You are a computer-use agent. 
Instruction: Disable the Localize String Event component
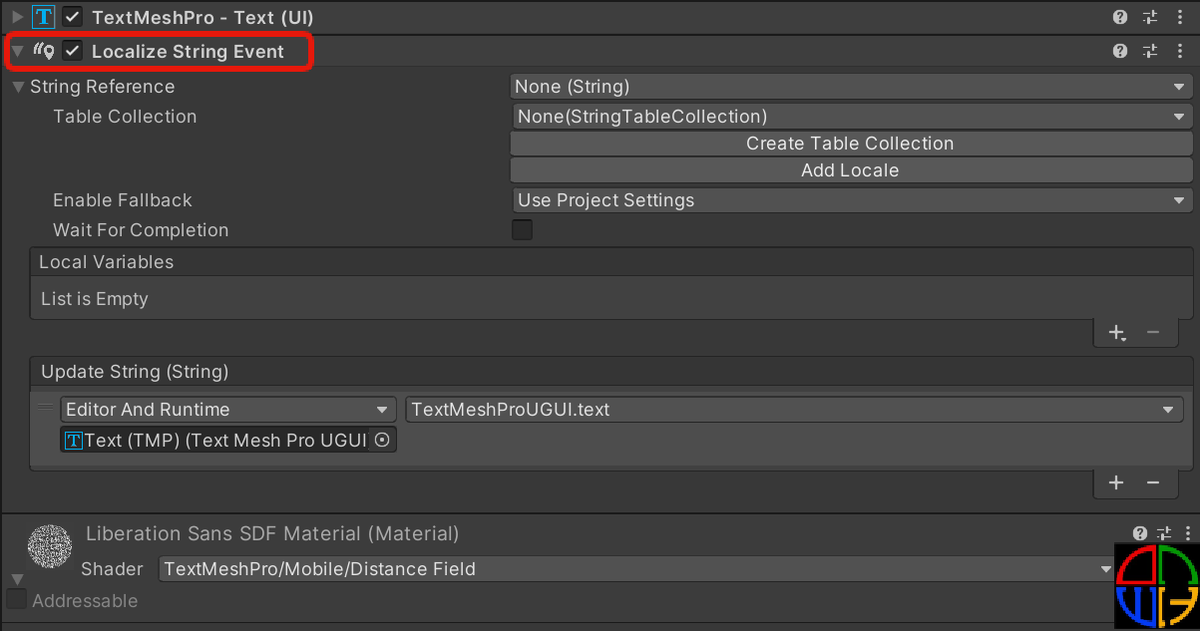(x=72, y=51)
